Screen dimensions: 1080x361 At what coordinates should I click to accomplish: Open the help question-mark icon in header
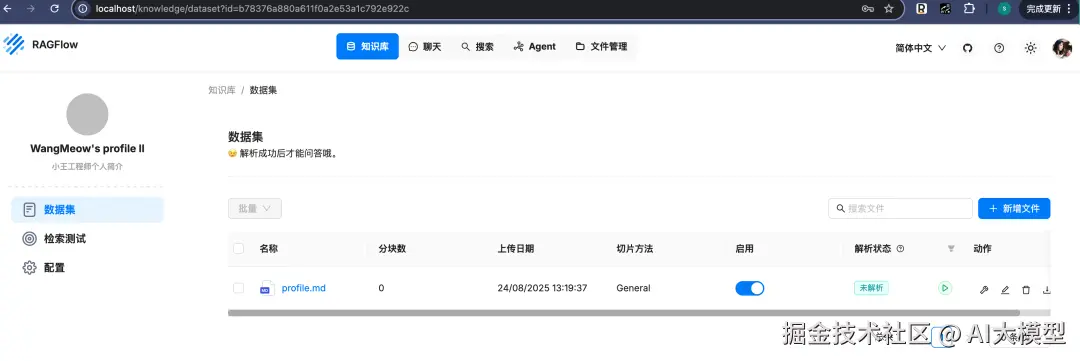999,48
